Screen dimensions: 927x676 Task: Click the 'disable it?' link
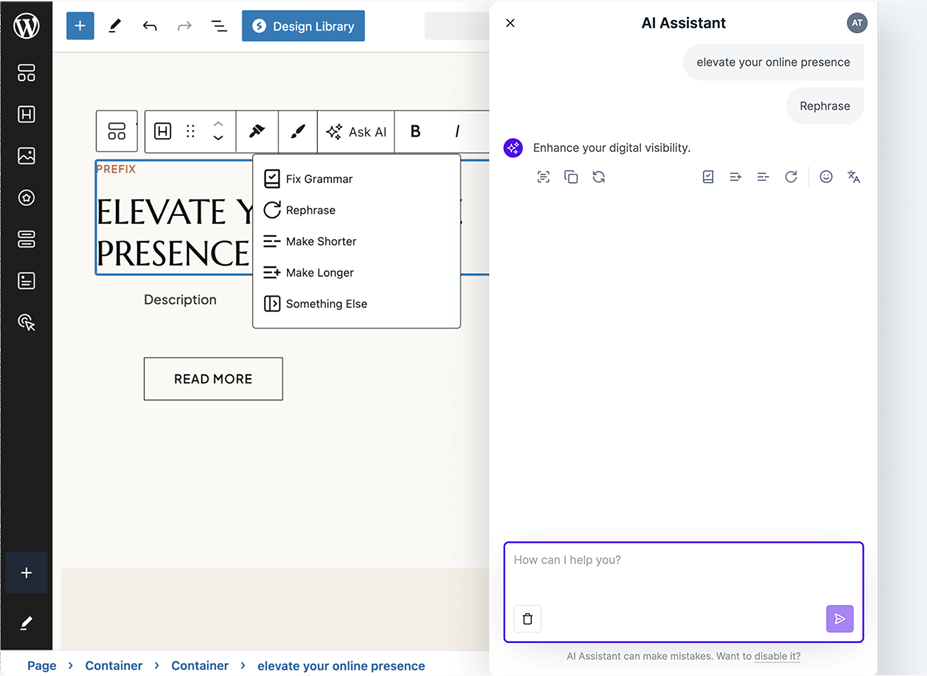[777, 656]
